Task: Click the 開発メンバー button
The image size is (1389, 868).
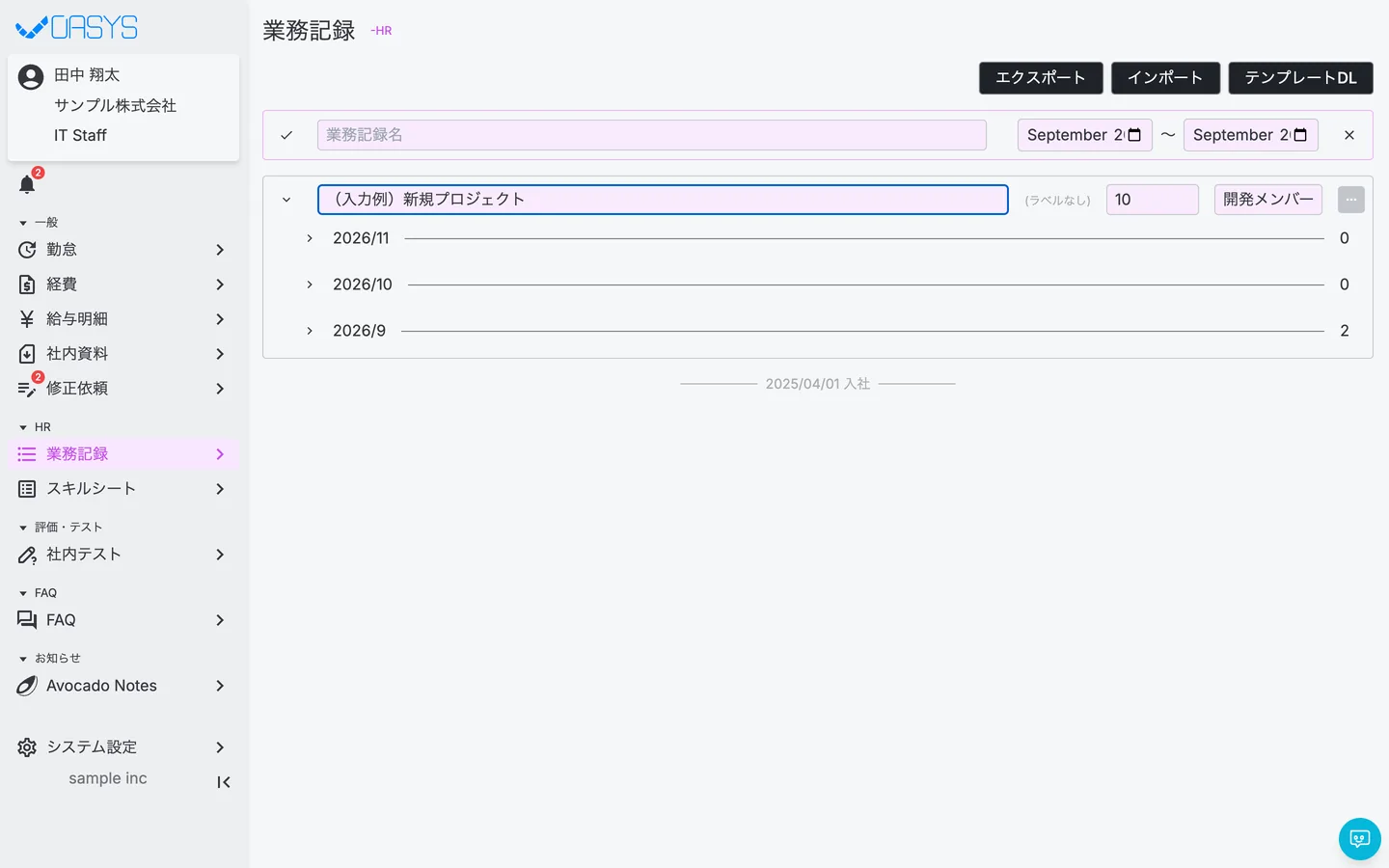Action: click(1268, 200)
